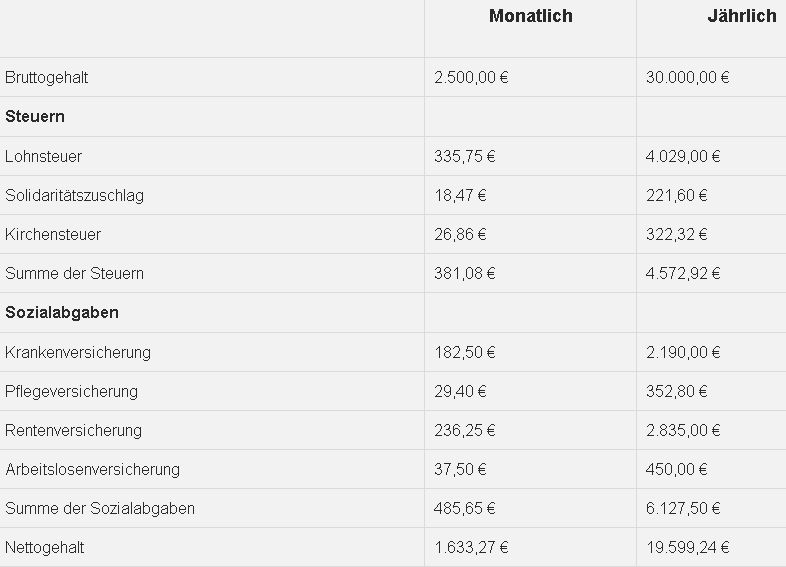Select the Steuern section heading
Screen dimensions: 786x567
click(x=35, y=116)
